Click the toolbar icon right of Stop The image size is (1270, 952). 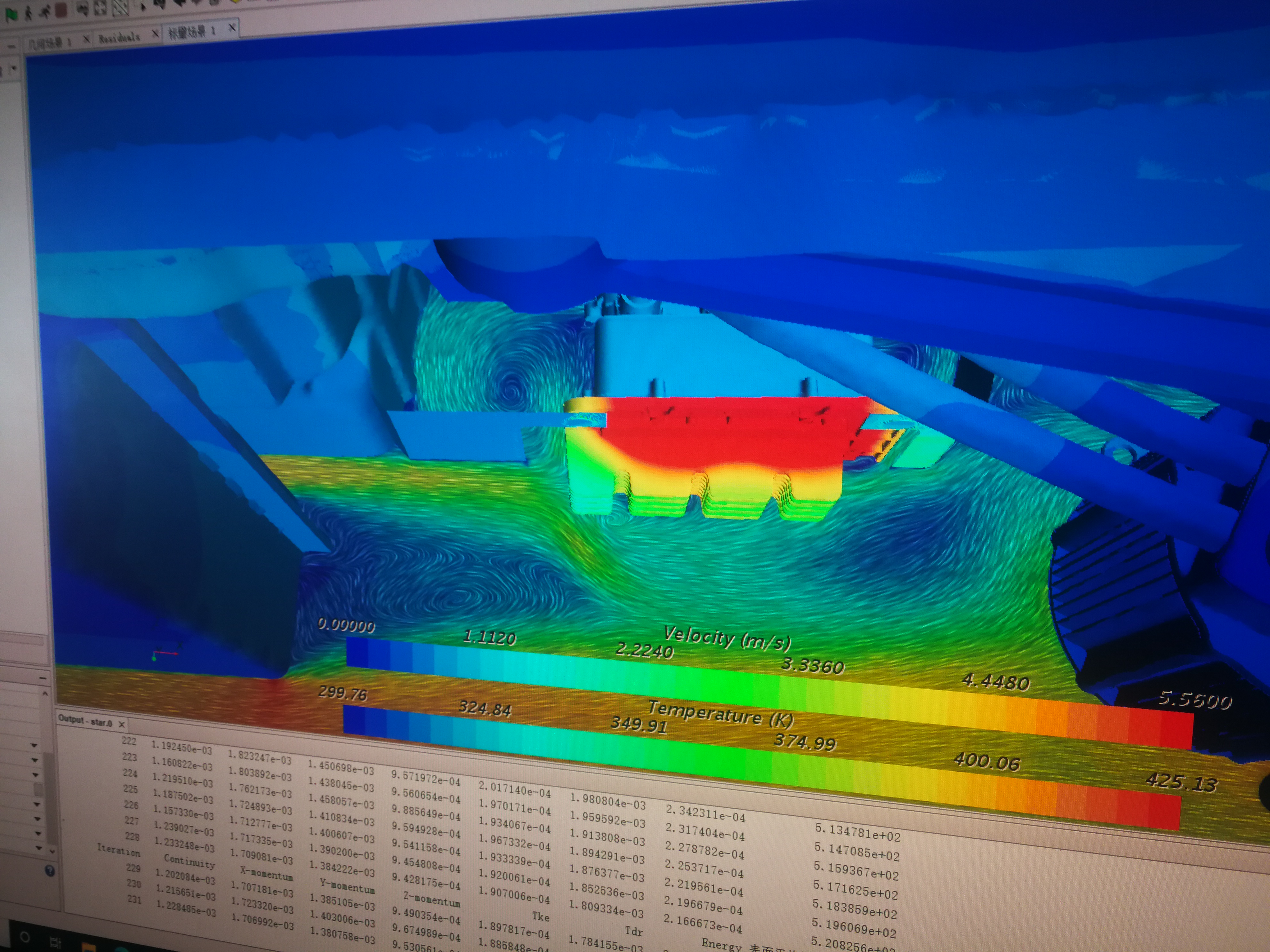pyautogui.click(x=83, y=9)
